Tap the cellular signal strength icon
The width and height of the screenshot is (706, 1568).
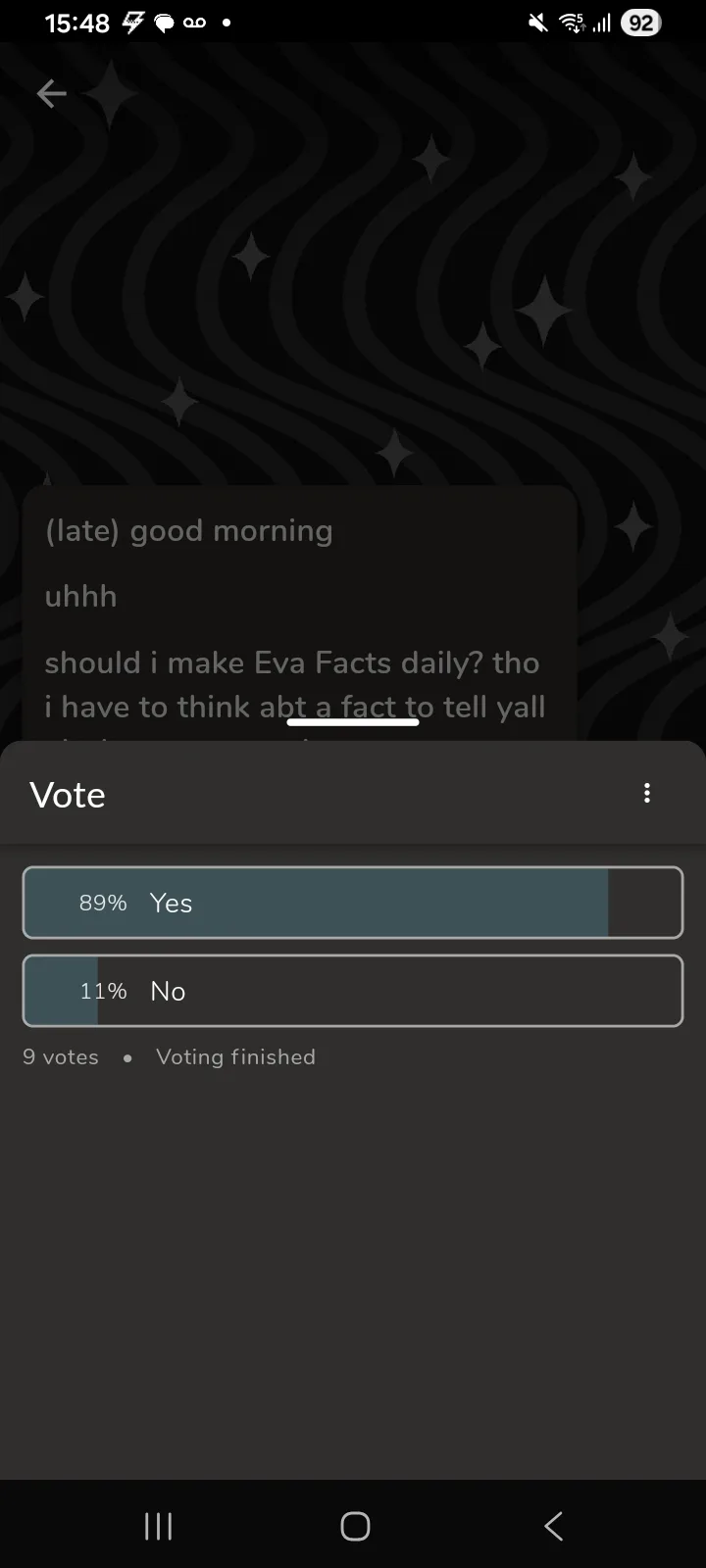coord(601,23)
